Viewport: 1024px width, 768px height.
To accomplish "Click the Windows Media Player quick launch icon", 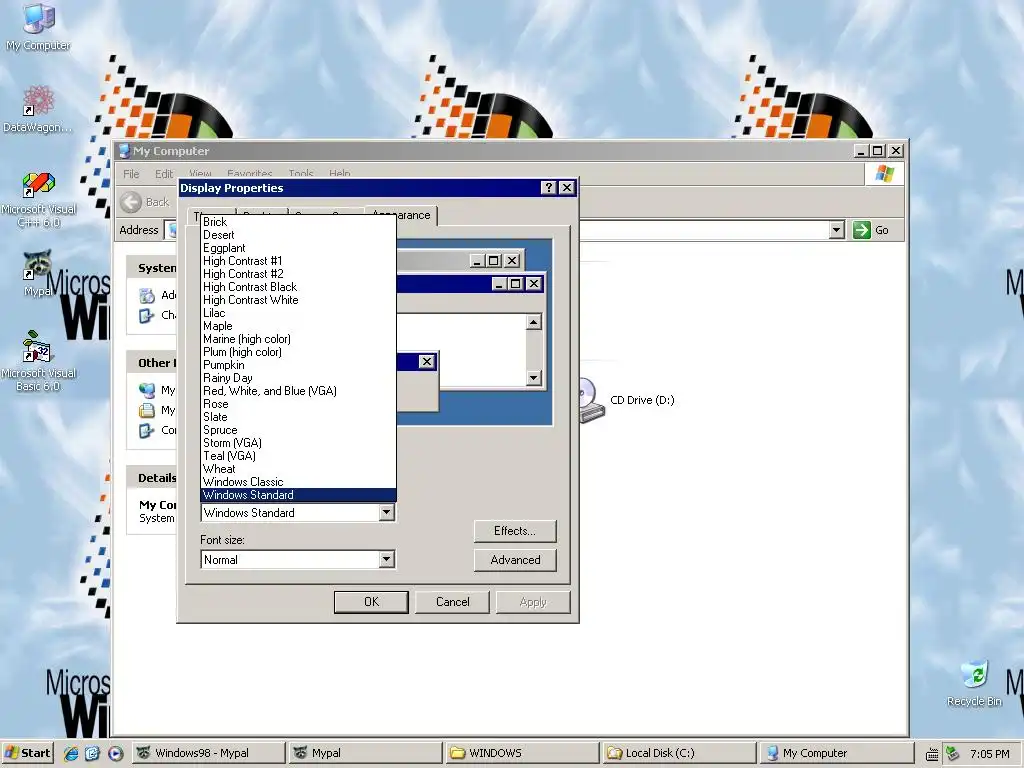I will coord(115,753).
